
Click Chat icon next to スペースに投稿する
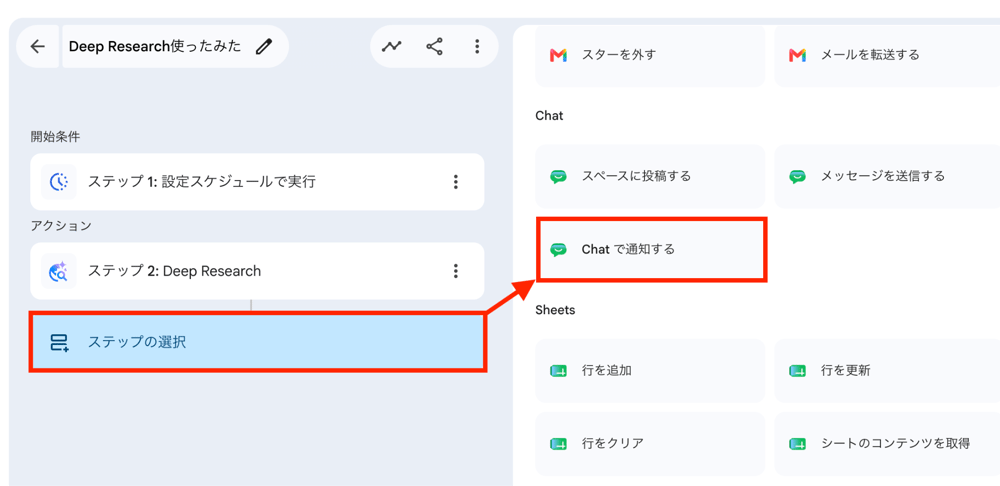pyautogui.click(x=558, y=177)
